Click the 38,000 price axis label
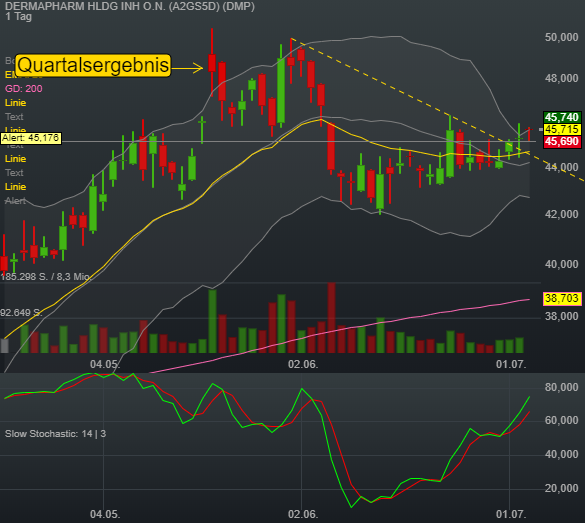 (561, 316)
